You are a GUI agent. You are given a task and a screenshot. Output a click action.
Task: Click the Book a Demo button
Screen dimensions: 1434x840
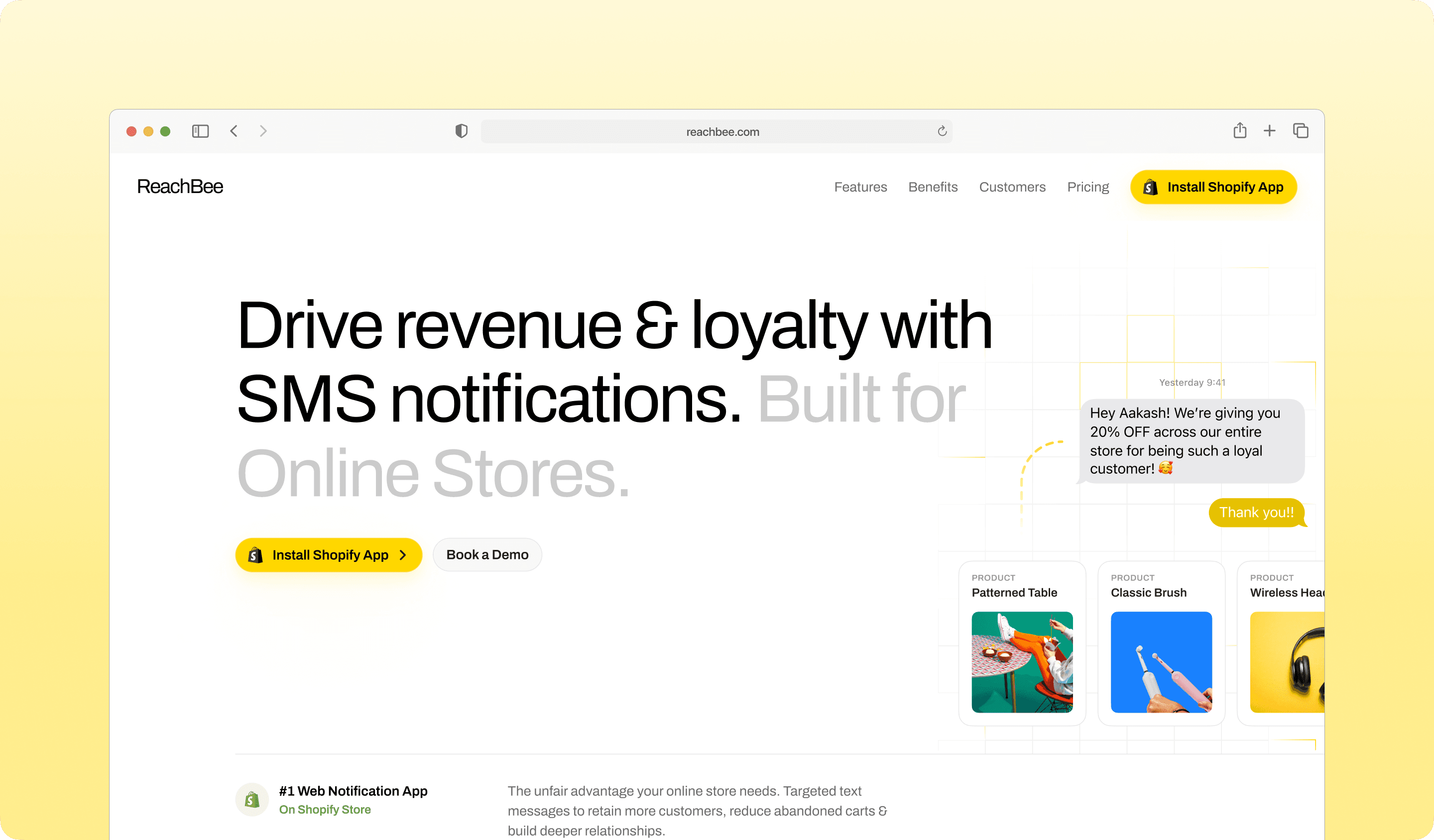click(x=487, y=555)
